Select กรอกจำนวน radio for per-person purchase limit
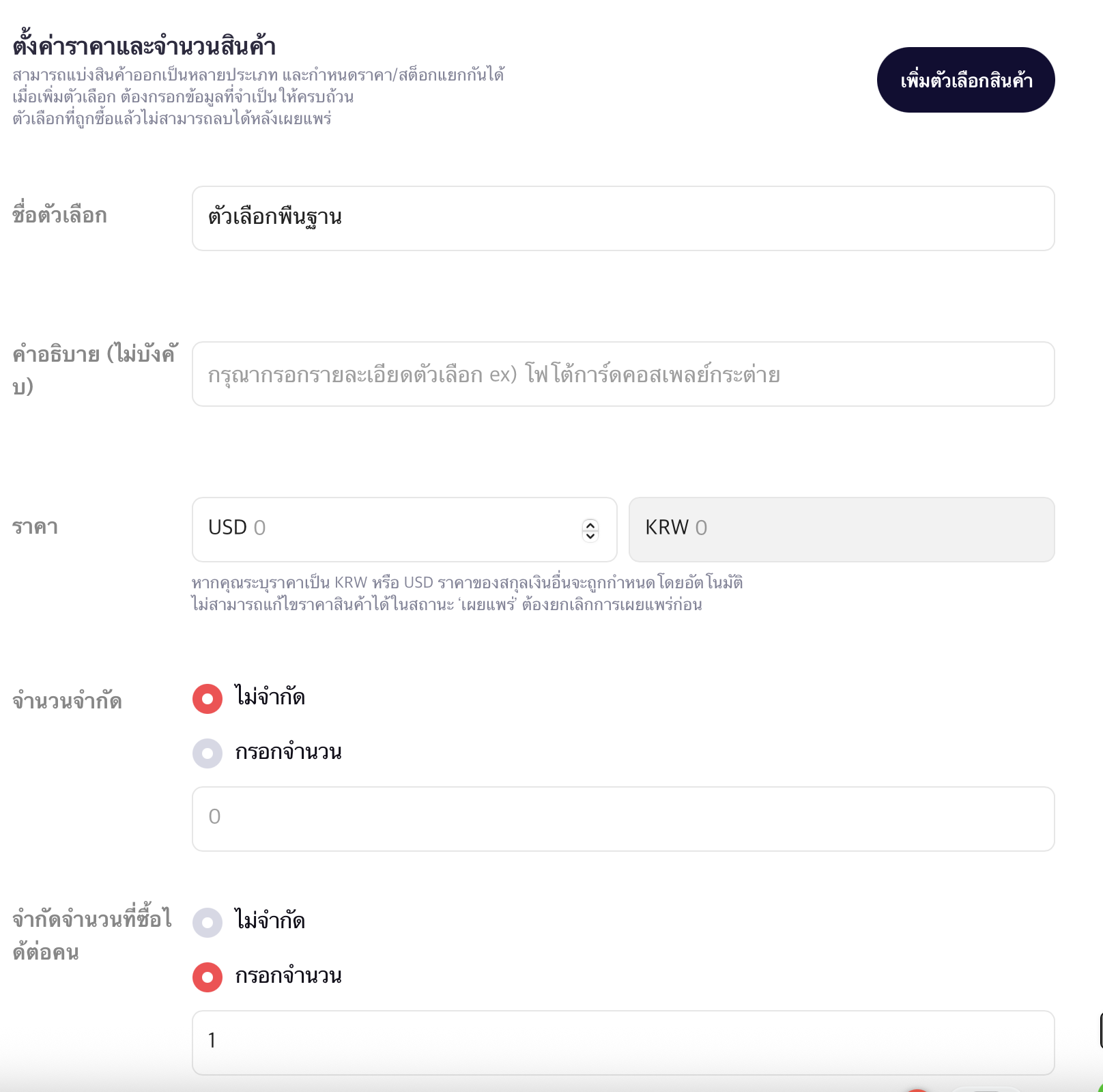The height and width of the screenshot is (1092, 1103). pyautogui.click(x=207, y=977)
